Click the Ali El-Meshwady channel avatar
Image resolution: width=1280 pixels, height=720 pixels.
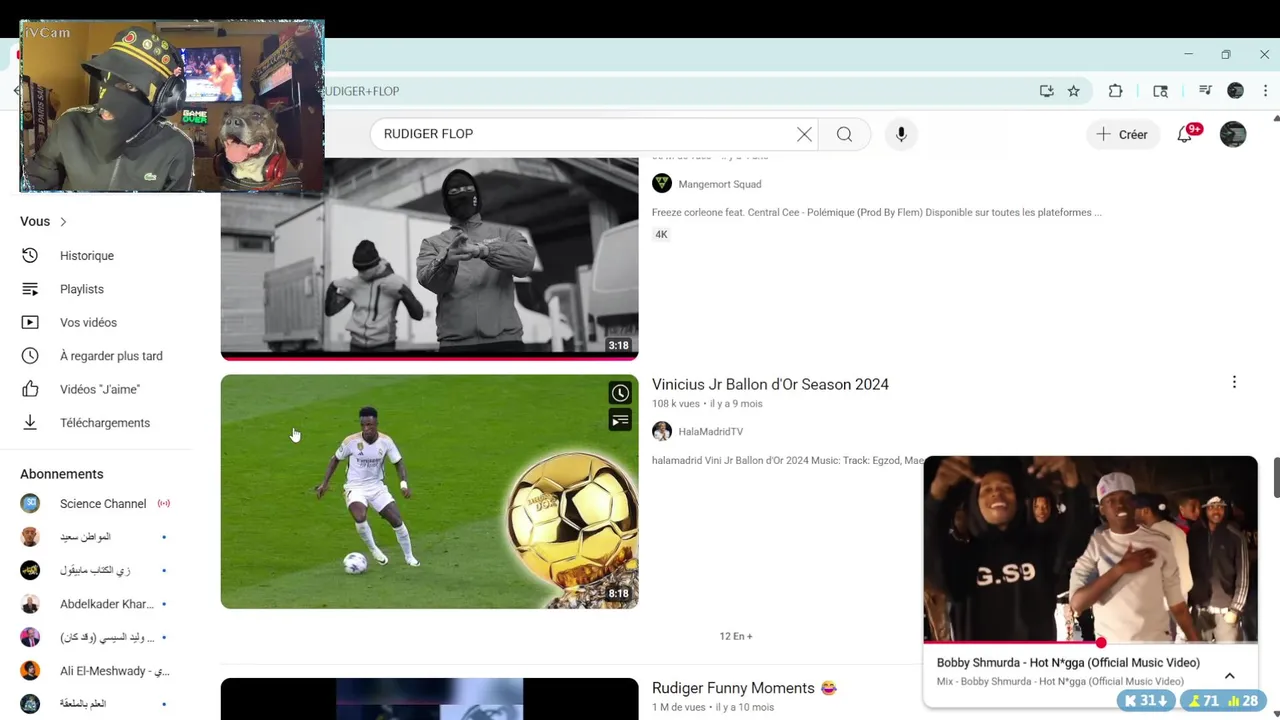(30, 671)
